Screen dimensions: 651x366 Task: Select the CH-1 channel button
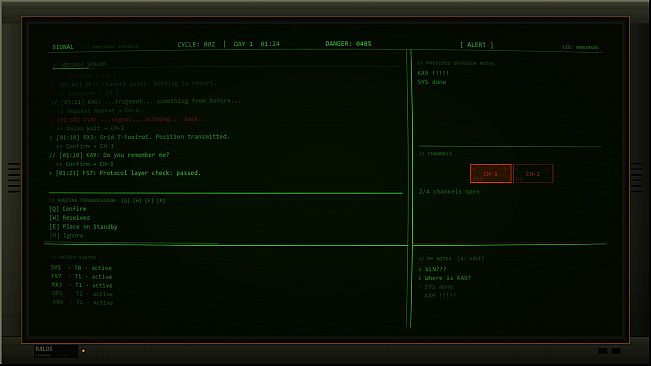pos(491,173)
